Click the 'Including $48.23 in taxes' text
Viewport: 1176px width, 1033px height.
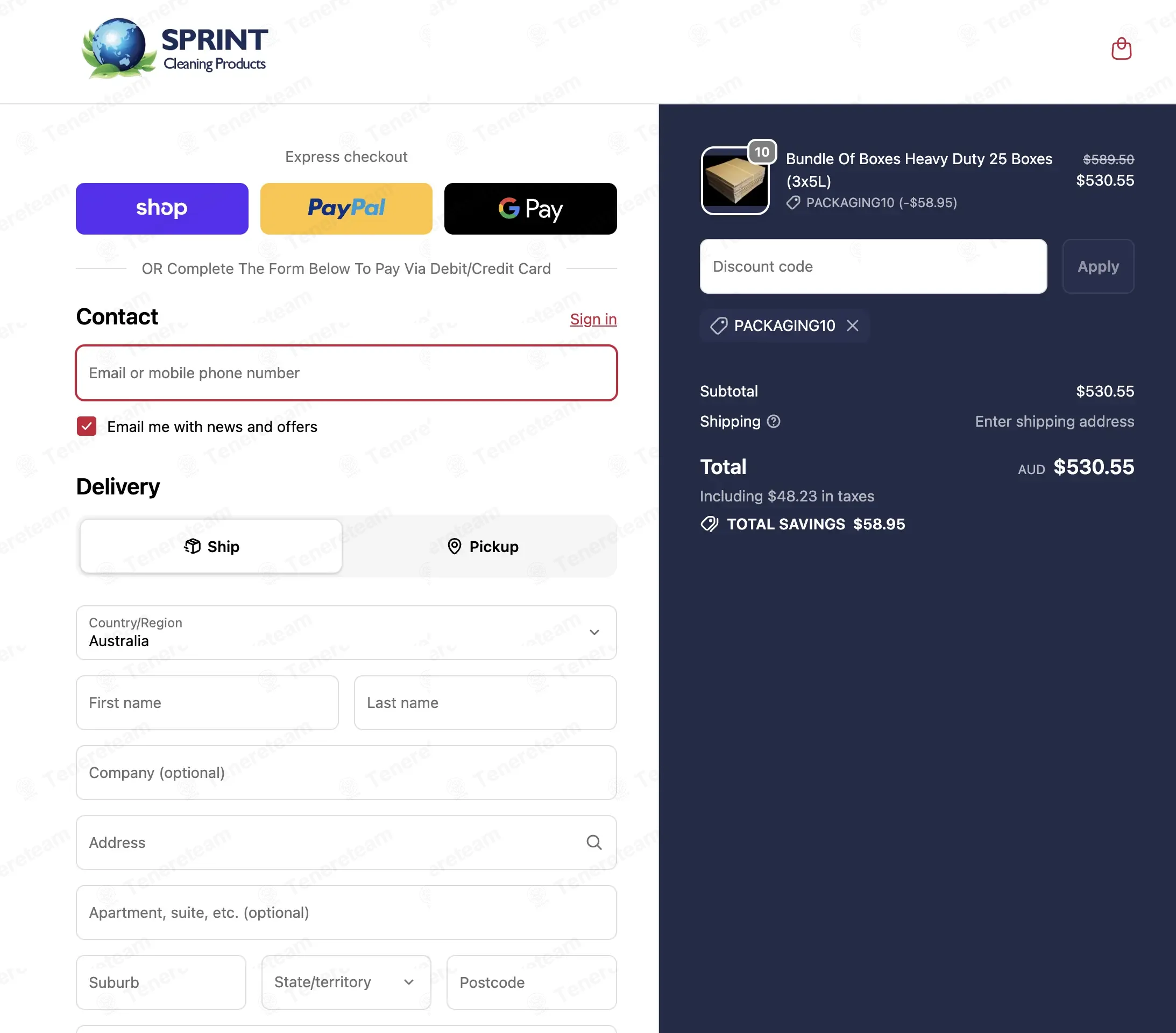(x=787, y=496)
